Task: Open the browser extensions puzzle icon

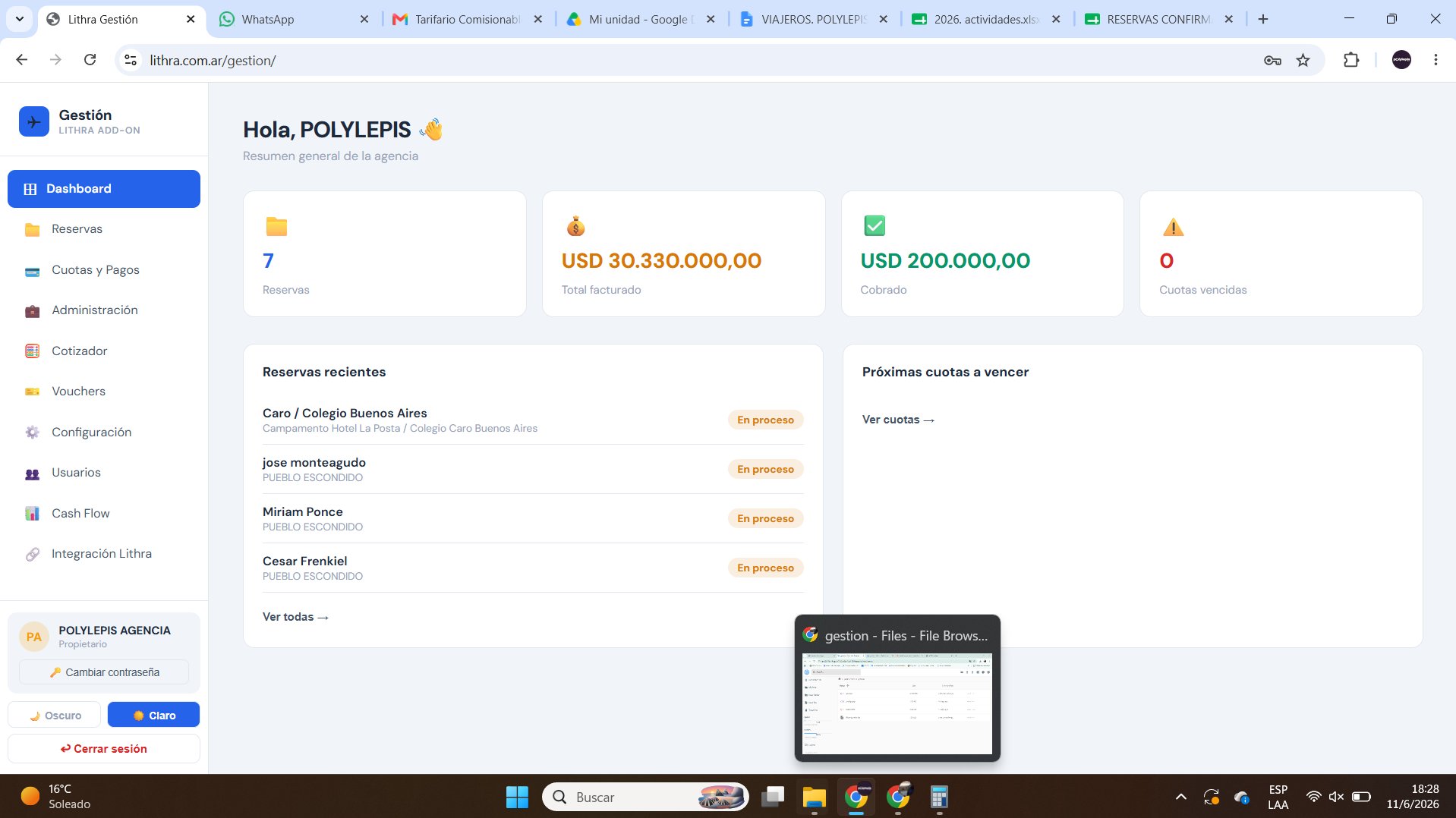Action: (1351, 60)
